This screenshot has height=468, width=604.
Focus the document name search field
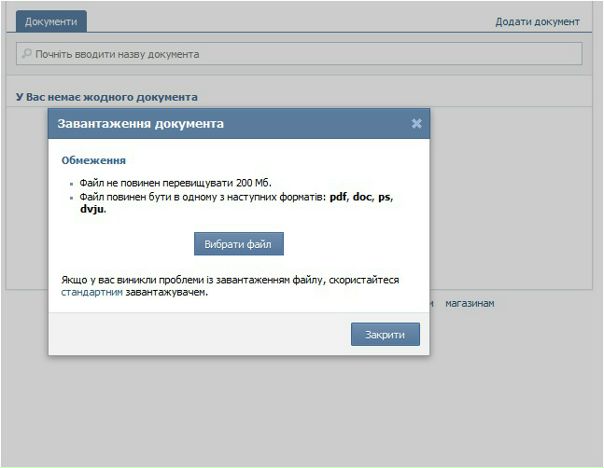pyautogui.click(x=300, y=54)
